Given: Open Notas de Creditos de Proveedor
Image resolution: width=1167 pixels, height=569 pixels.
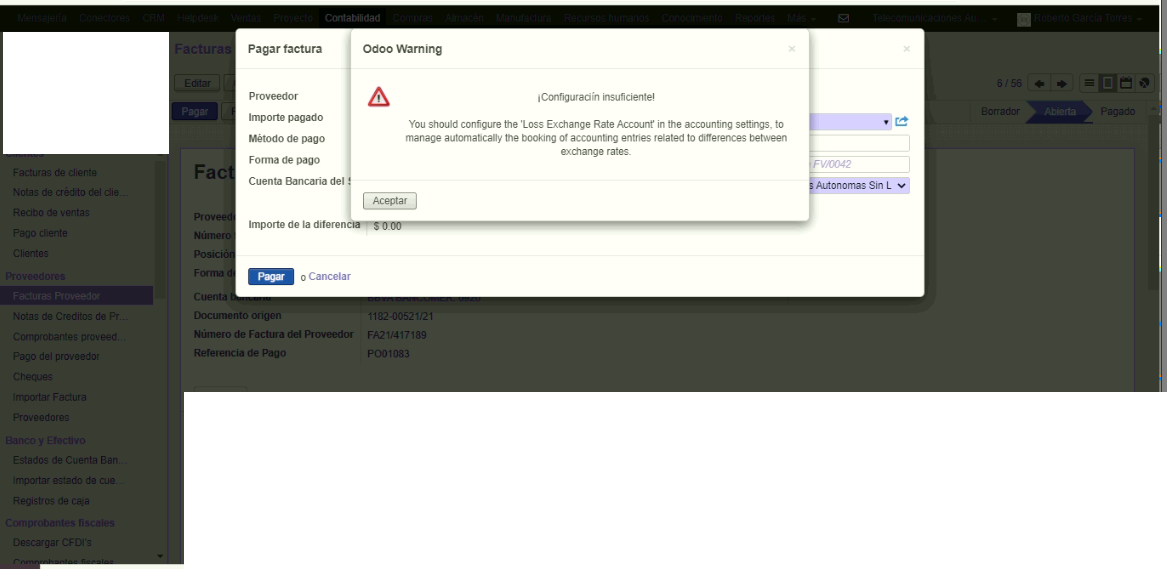Looking at the screenshot, I should [71, 316].
